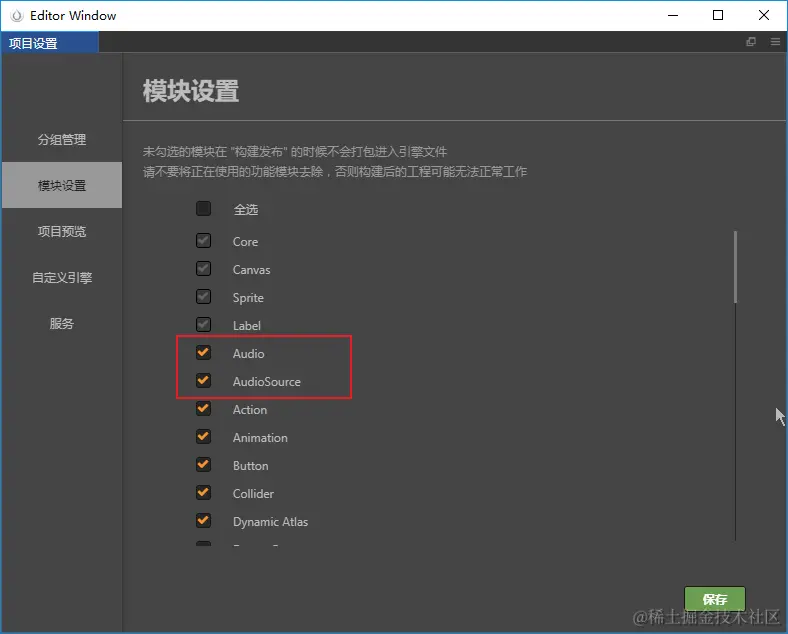788x634 pixels.
Task: Click the green 保存 save button
Action: (715, 599)
